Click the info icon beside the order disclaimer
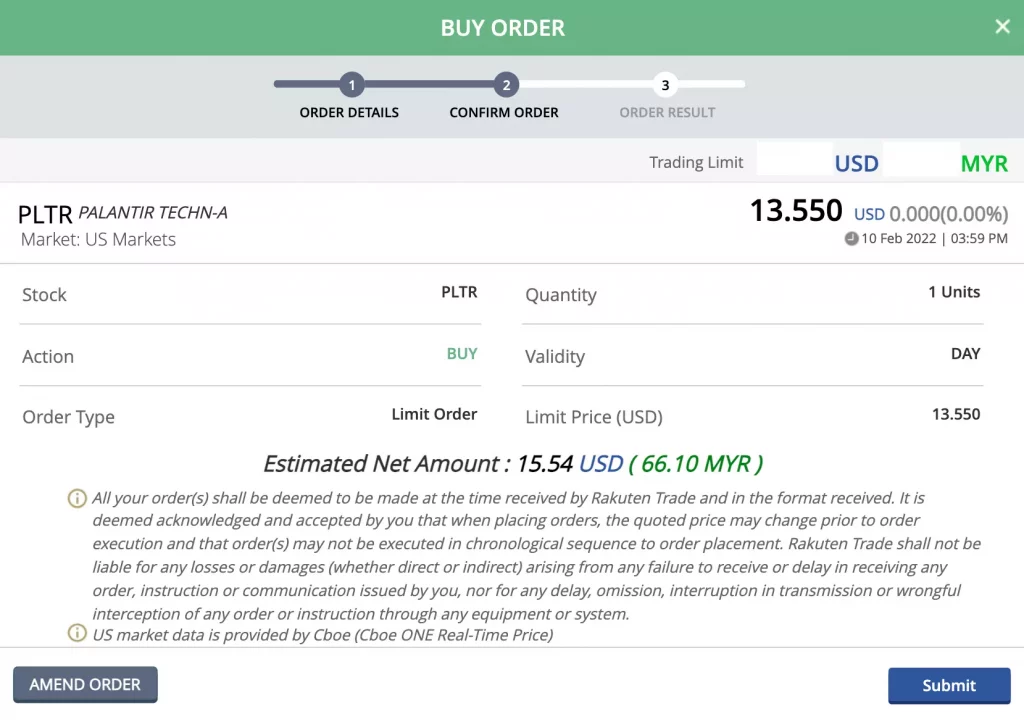Image resolution: width=1024 pixels, height=722 pixels. (77, 498)
